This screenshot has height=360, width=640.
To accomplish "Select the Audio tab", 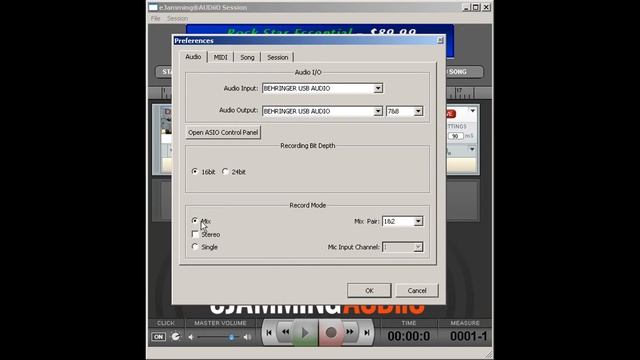I will coord(193,57).
